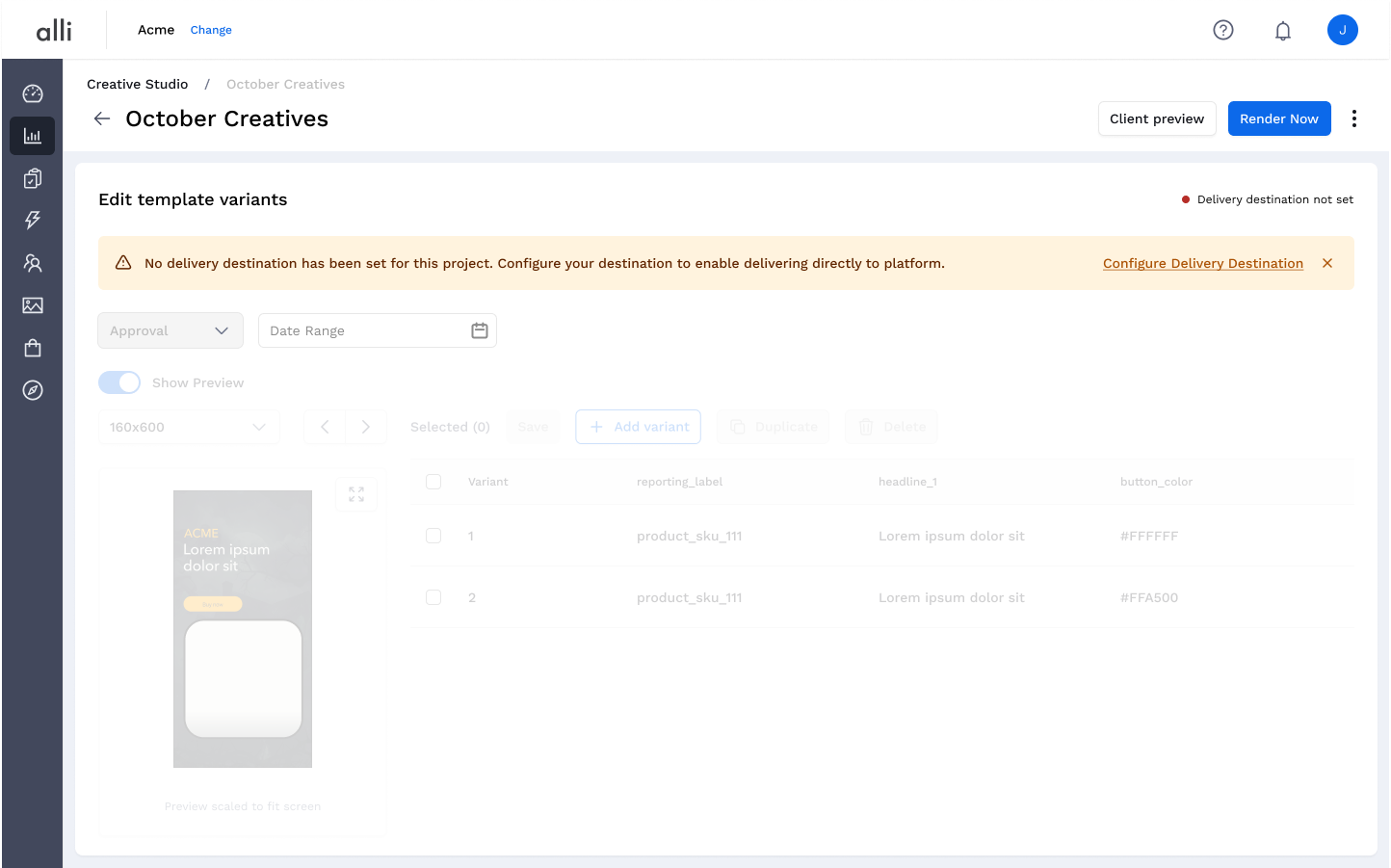This screenshot has width=1391, height=868.
Task: Expand preview to fullscreen
Action: 356,494
